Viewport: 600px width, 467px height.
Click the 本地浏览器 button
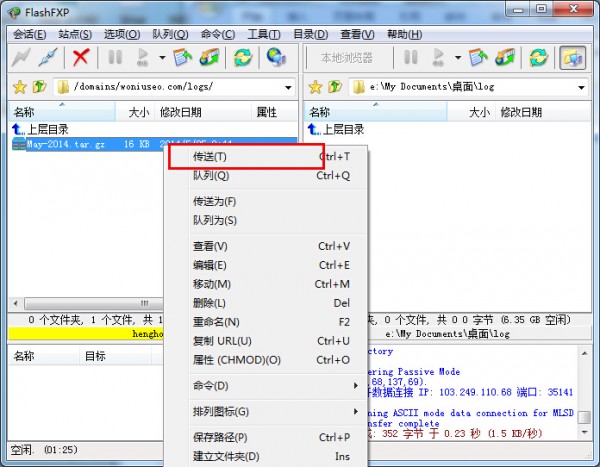coord(346,58)
